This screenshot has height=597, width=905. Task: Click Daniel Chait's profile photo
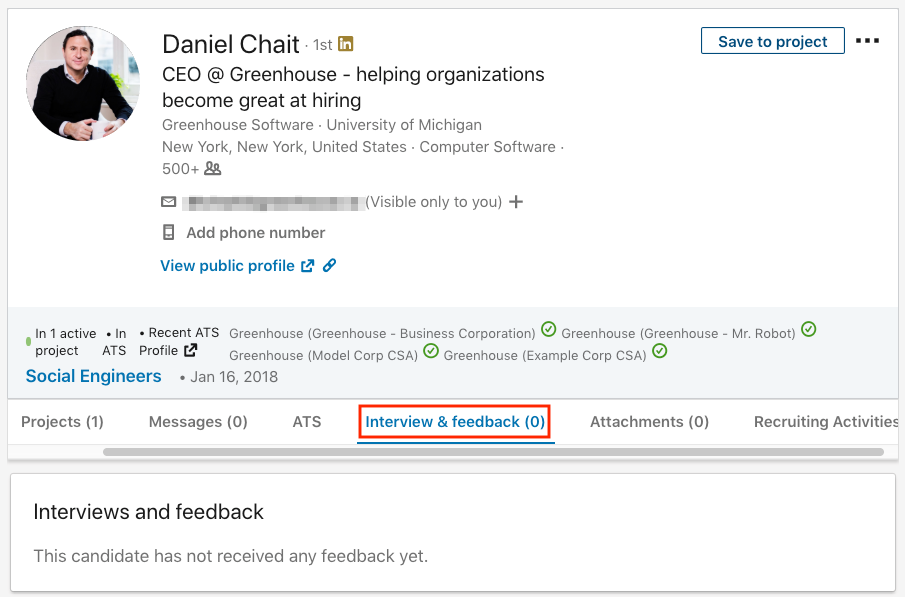point(83,83)
